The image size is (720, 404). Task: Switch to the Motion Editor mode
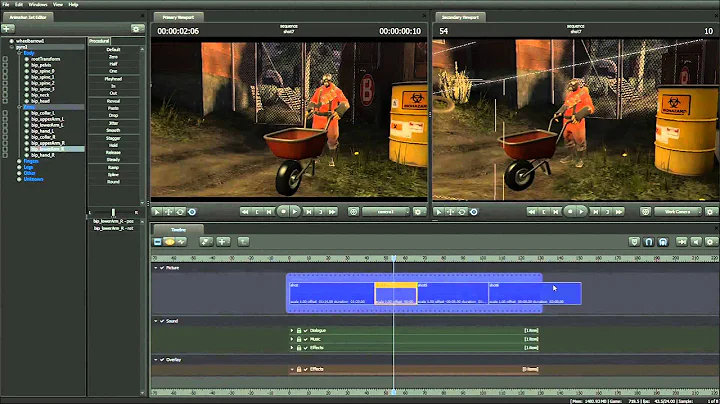coord(169,241)
